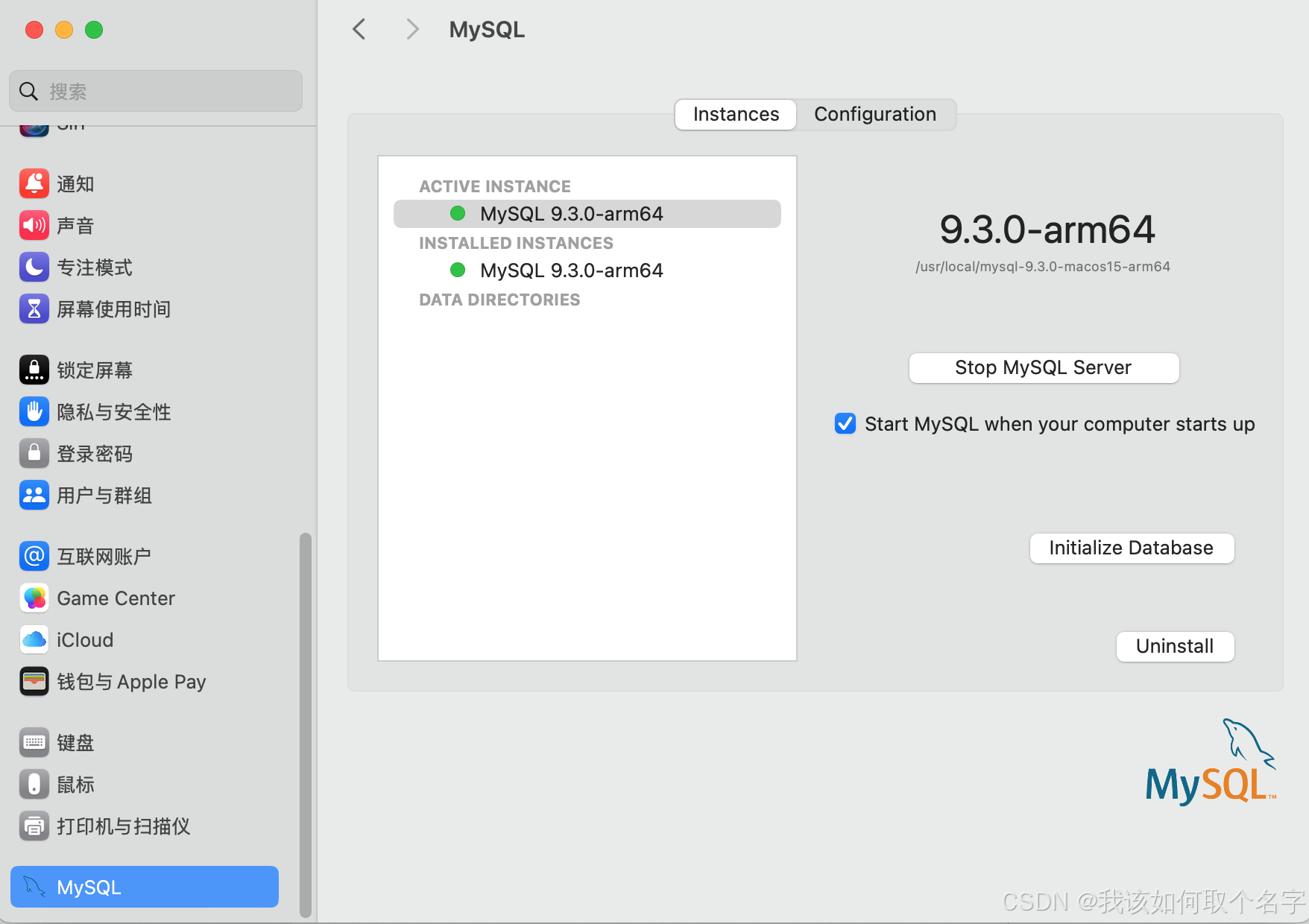Click the MySQL pane title at the top
1309x924 pixels.
[x=487, y=30]
